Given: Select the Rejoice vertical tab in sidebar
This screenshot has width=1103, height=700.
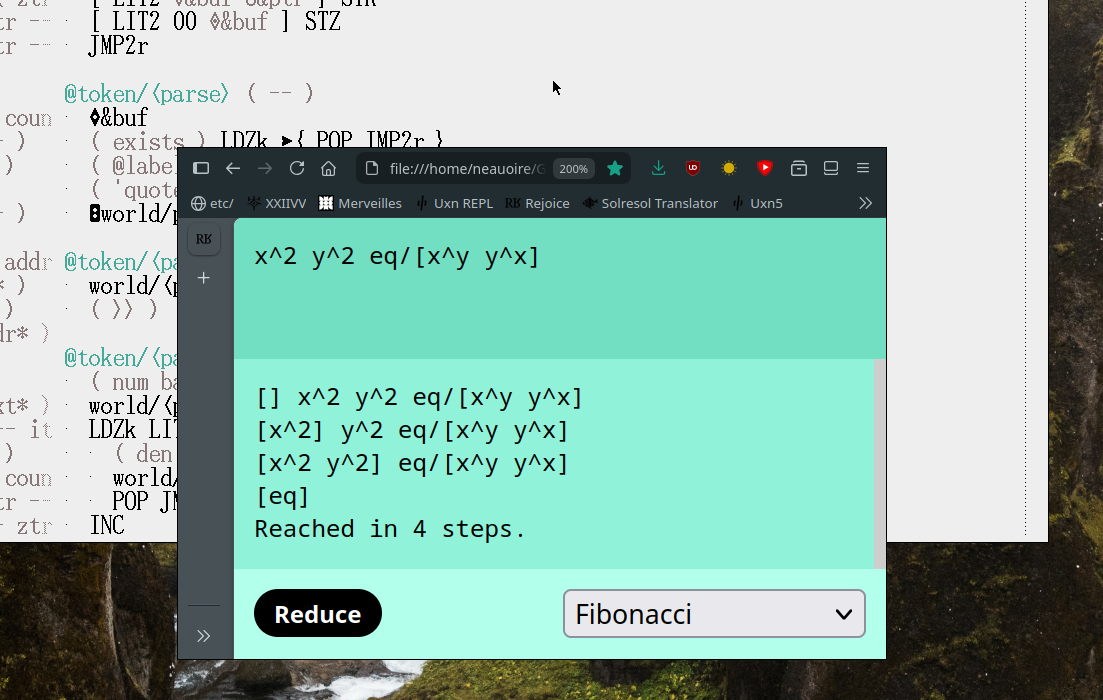Looking at the screenshot, I should point(204,239).
